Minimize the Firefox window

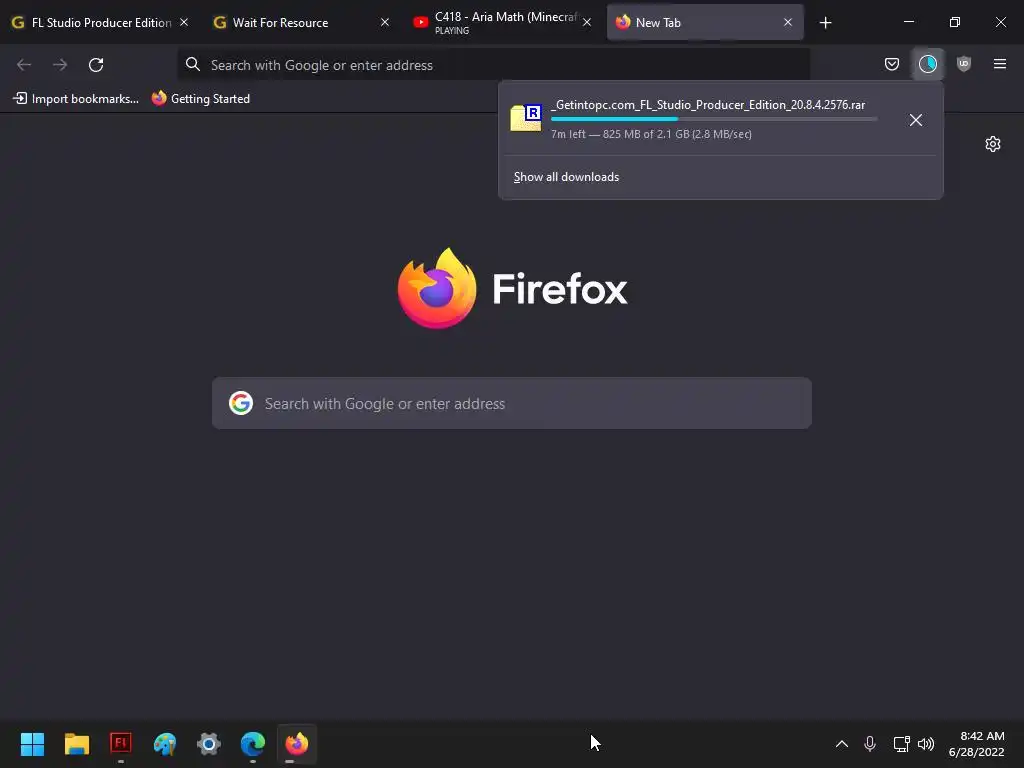point(908,22)
